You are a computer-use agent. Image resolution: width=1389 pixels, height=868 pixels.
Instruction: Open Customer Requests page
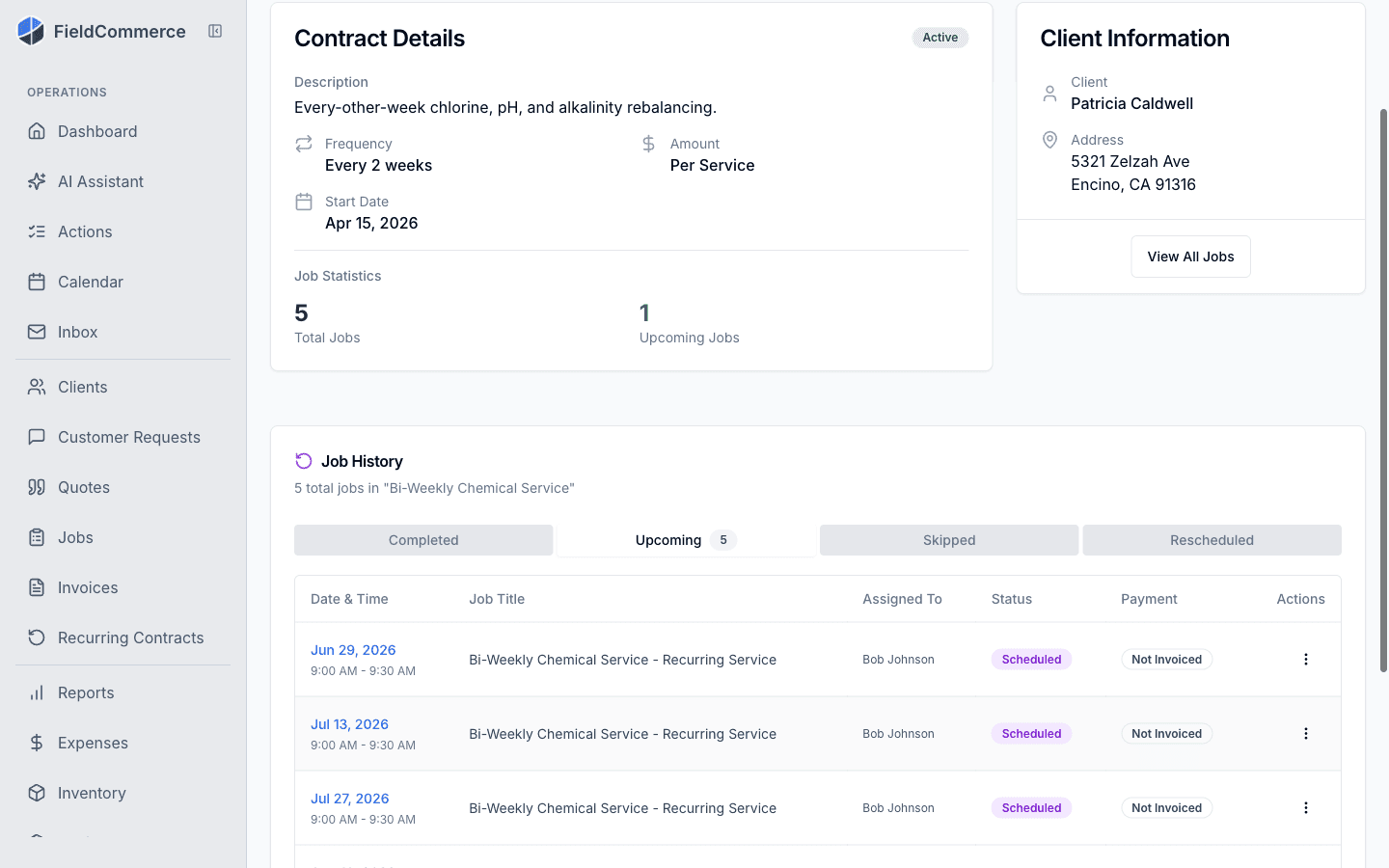[x=123, y=437]
